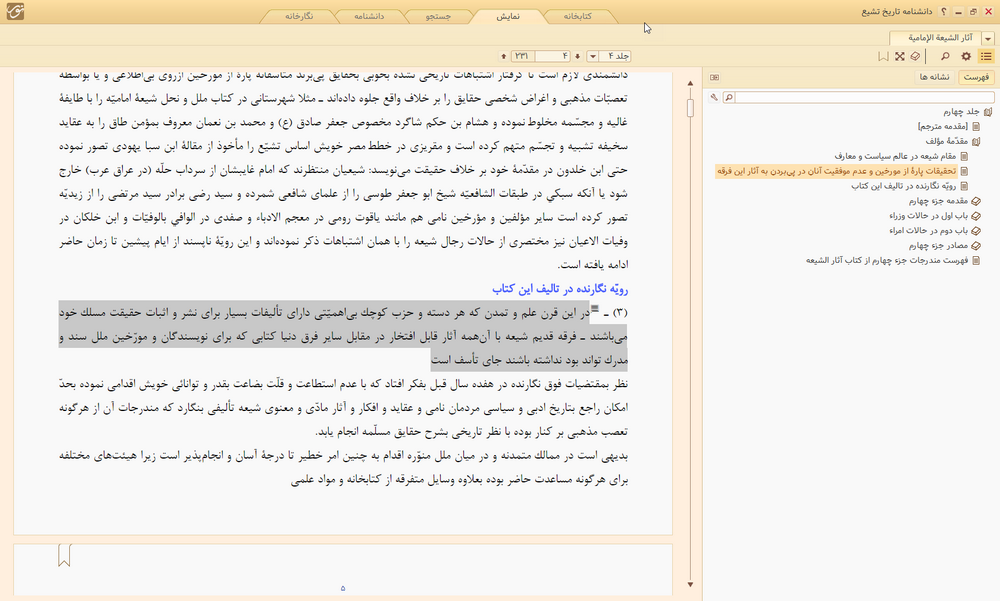Click the book icon beside جلد چهارم
The image size is (1000, 601).
pos(988,112)
